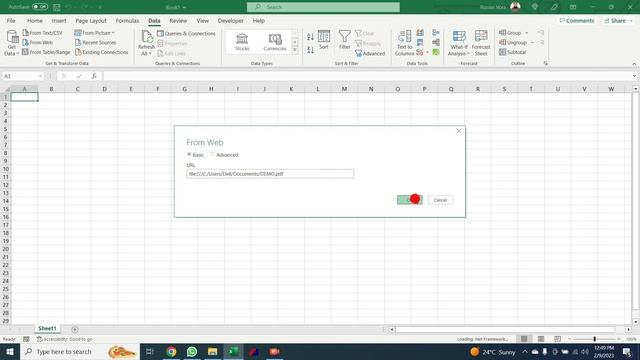640x360 pixels.
Task: Switch to the Page Layout tab
Action: 91,20
